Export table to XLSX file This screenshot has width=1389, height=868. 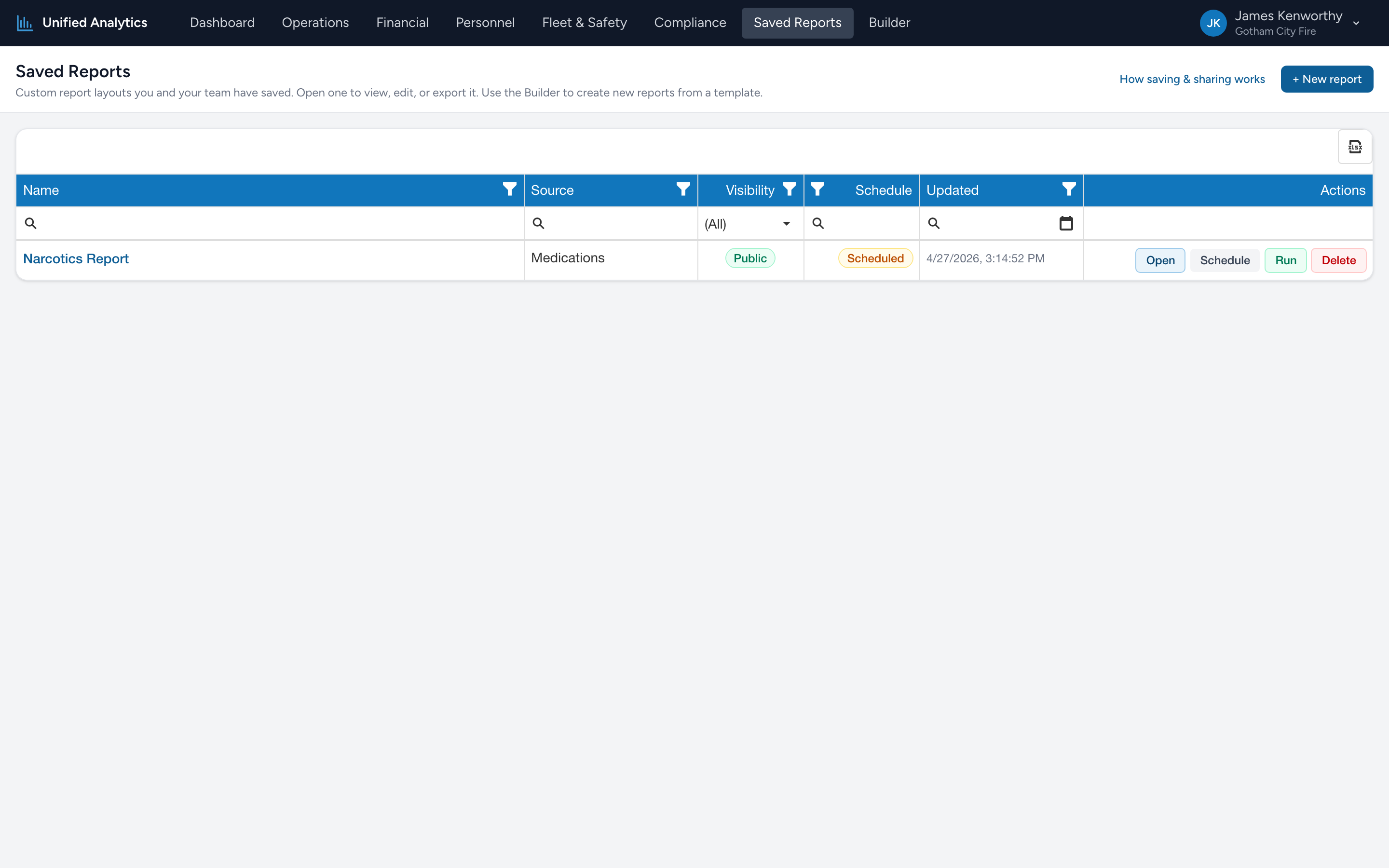click(x=1355, y=147)
